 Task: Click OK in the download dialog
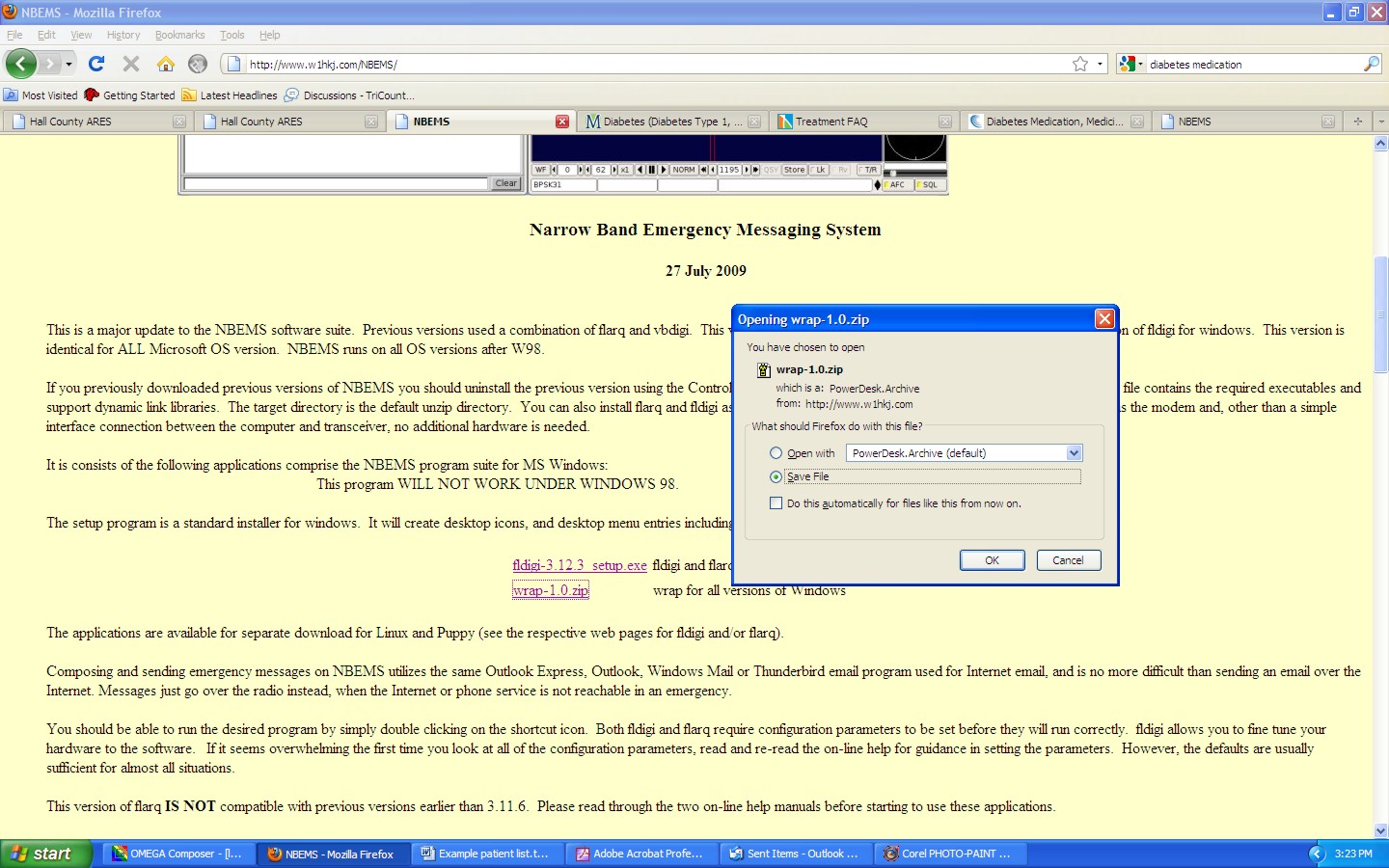(992, 560)
